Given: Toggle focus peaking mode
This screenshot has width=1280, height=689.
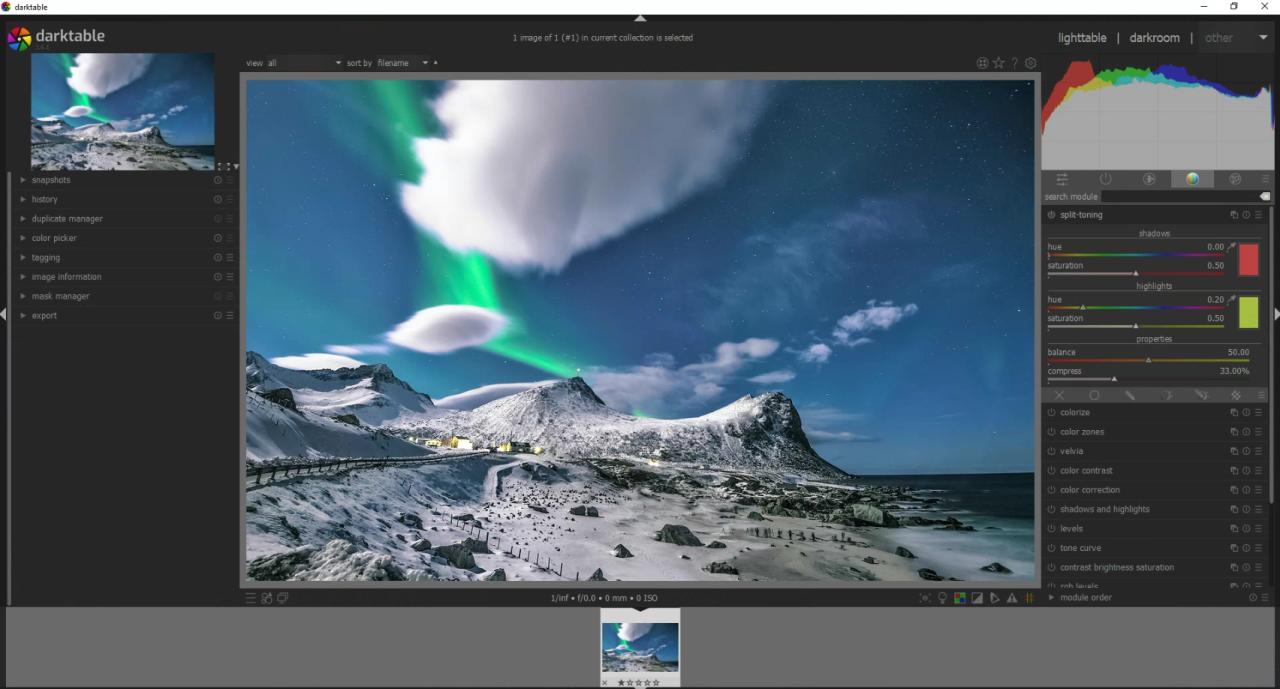Looking at the screenshot, I should (x=925, y=598).
